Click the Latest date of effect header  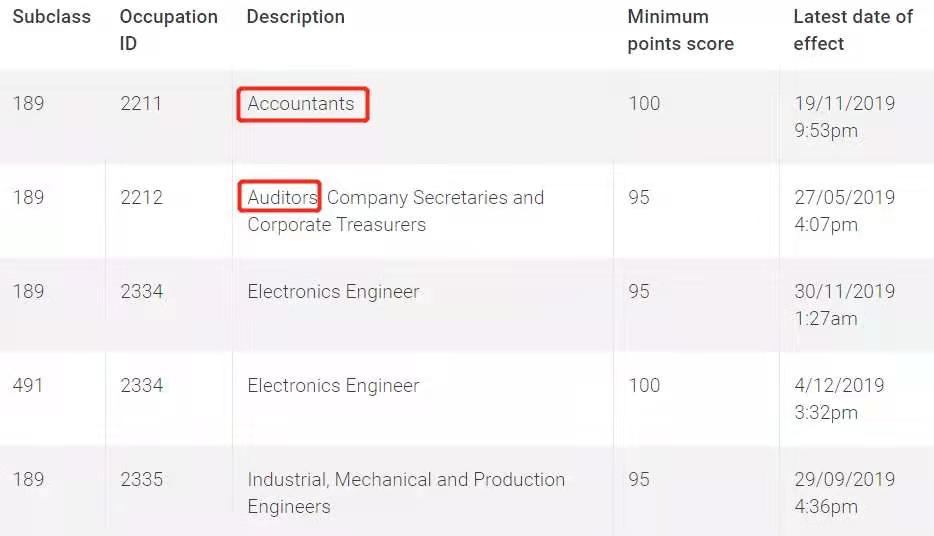point(853,30)
